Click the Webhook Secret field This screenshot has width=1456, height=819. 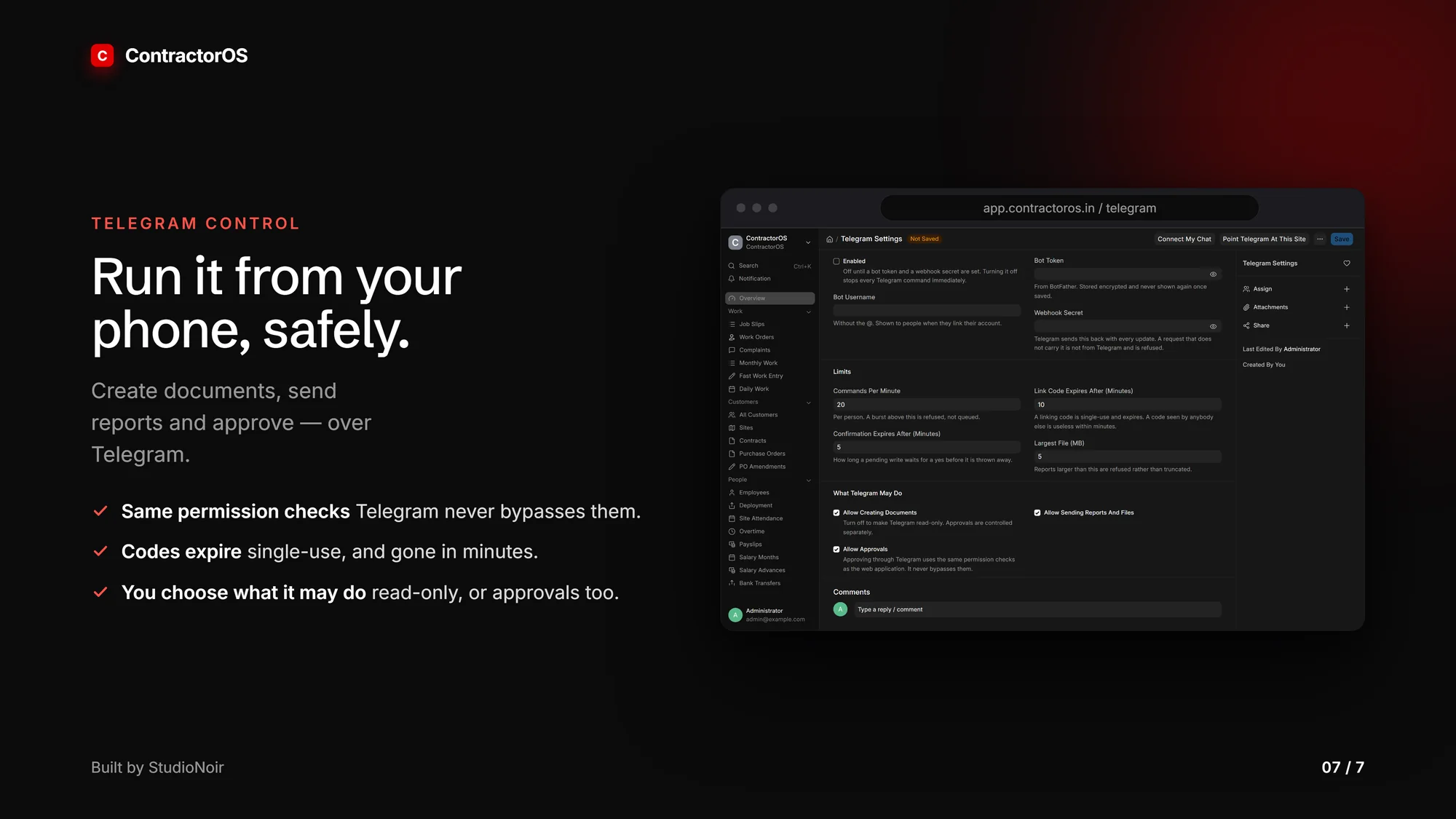[x=1128, y=326]
